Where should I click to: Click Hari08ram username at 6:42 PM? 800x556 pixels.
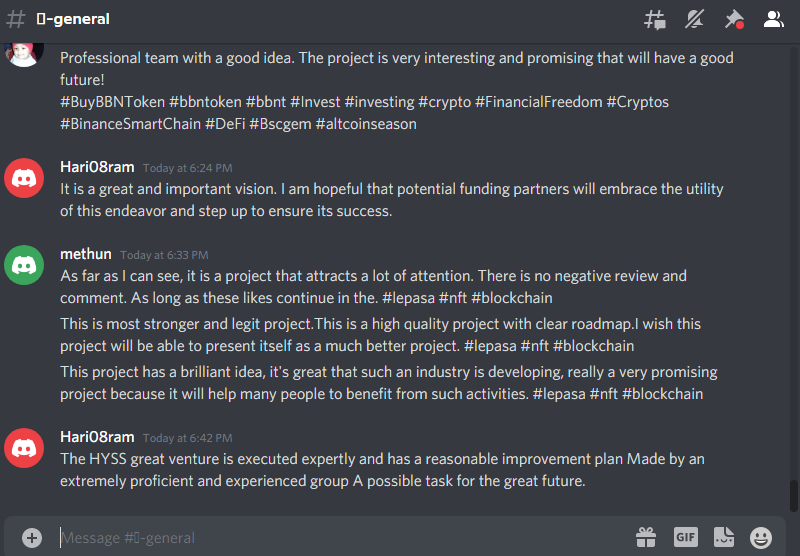pos(97,437)
